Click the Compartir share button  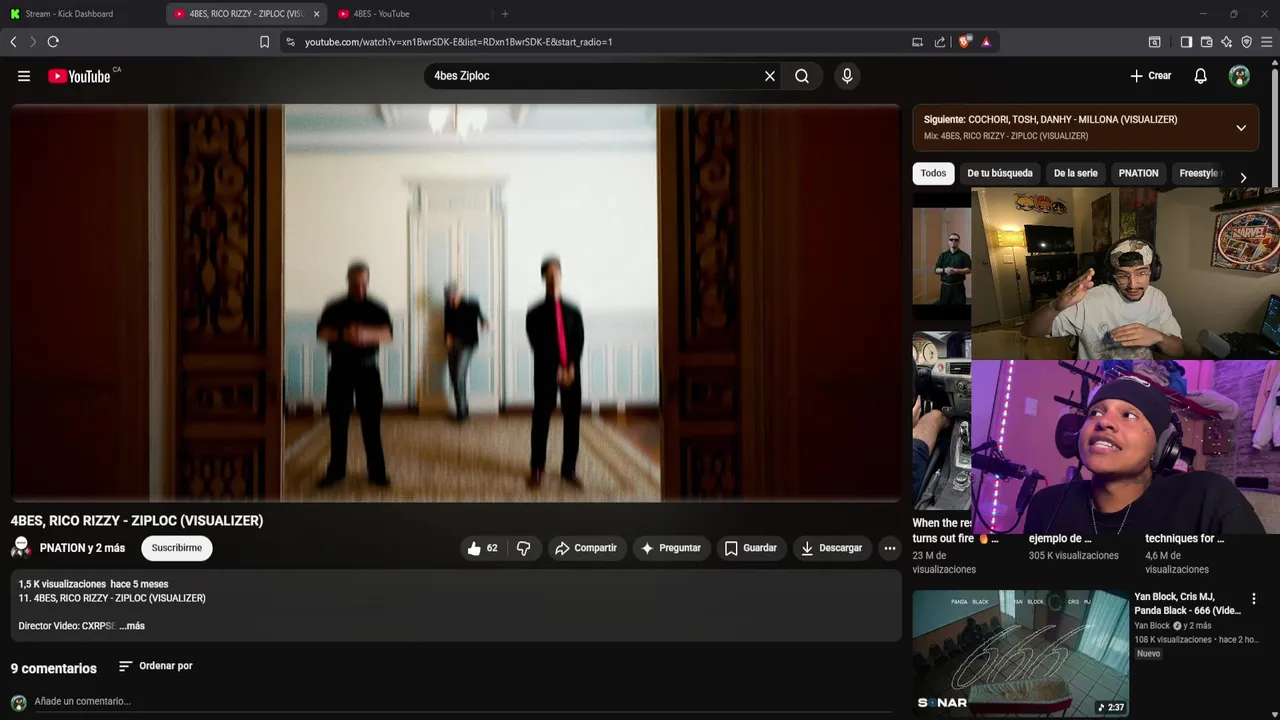[586, 548]
